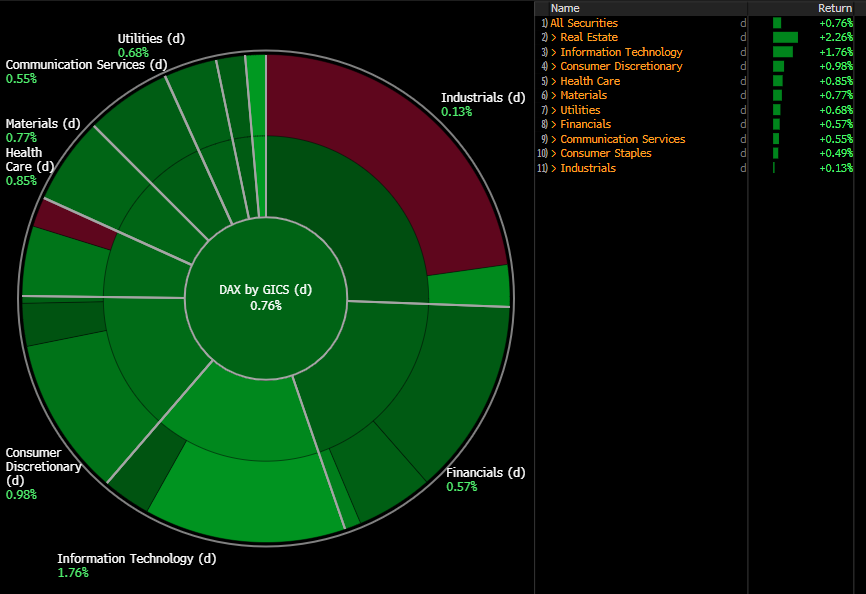Click the +2.26% return value
This screenshot has width=866, height=594.
(x=836, y=38)
